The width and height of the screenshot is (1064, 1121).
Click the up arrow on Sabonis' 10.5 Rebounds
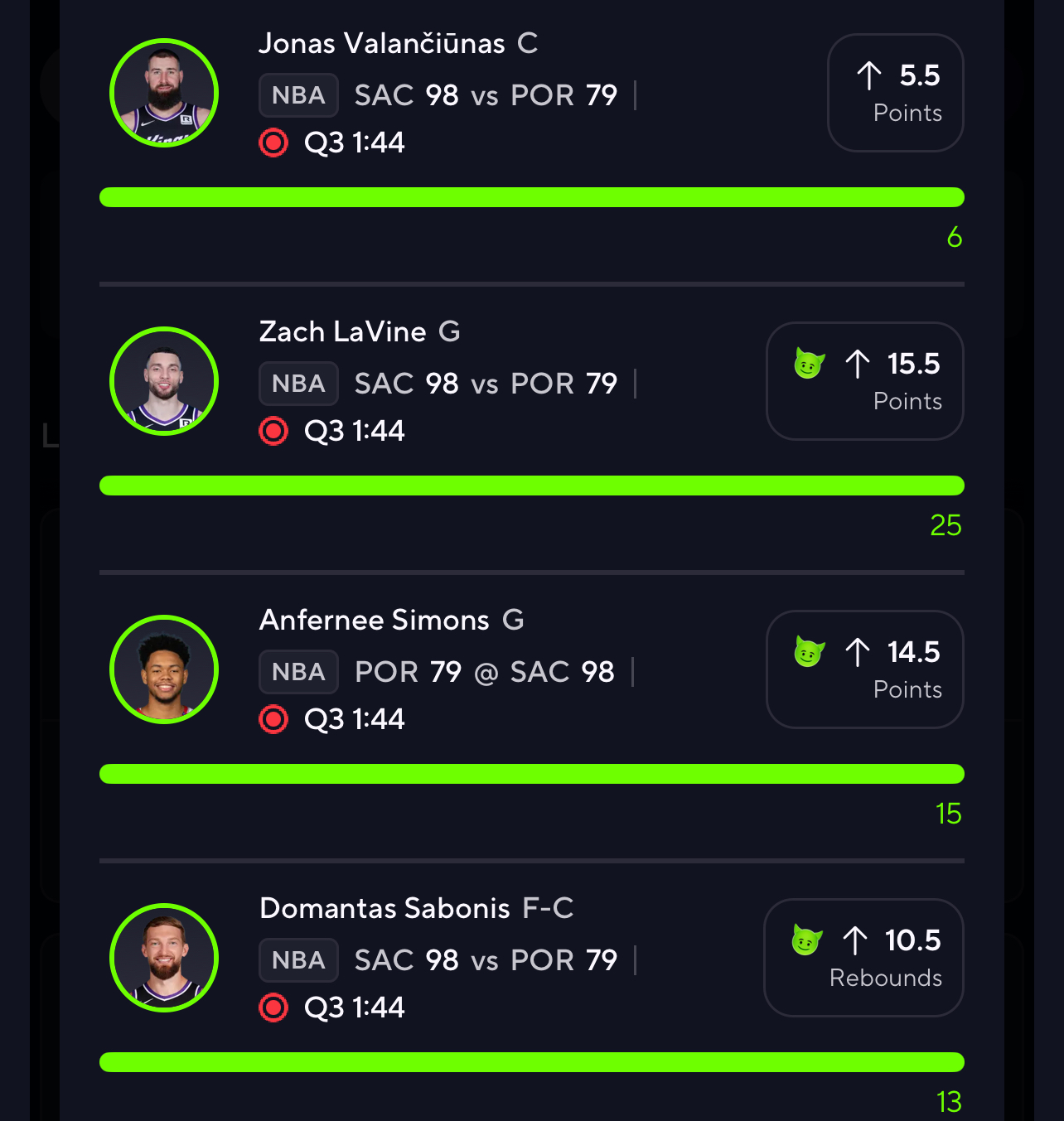click(x=855, y=940)
